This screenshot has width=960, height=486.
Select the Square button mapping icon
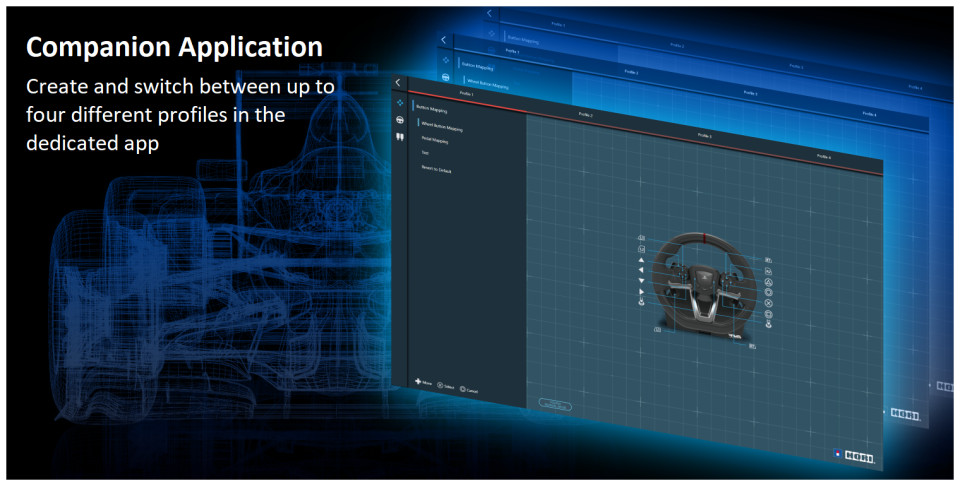click(x=769, y=314)
